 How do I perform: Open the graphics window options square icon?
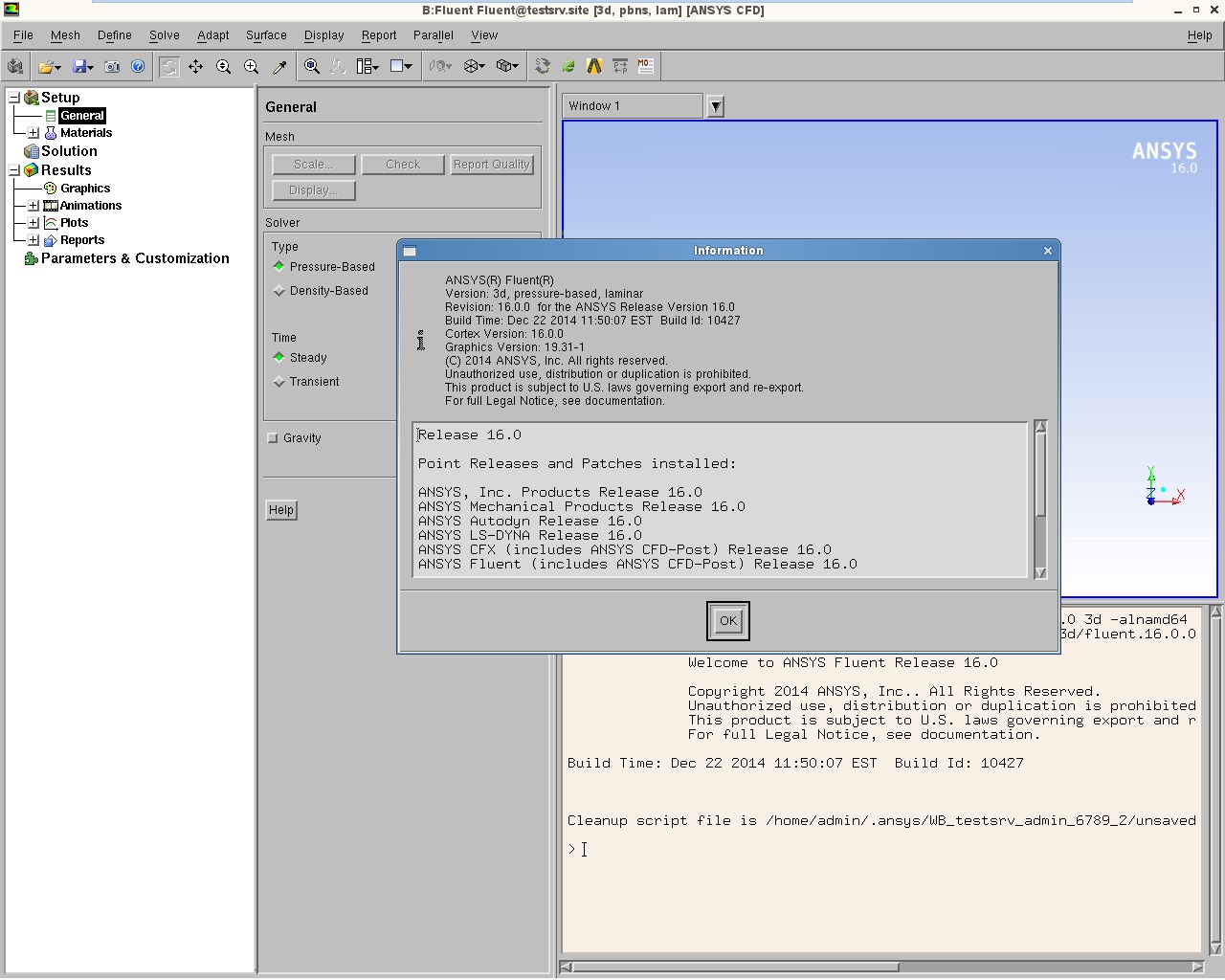tap(397, 67)
